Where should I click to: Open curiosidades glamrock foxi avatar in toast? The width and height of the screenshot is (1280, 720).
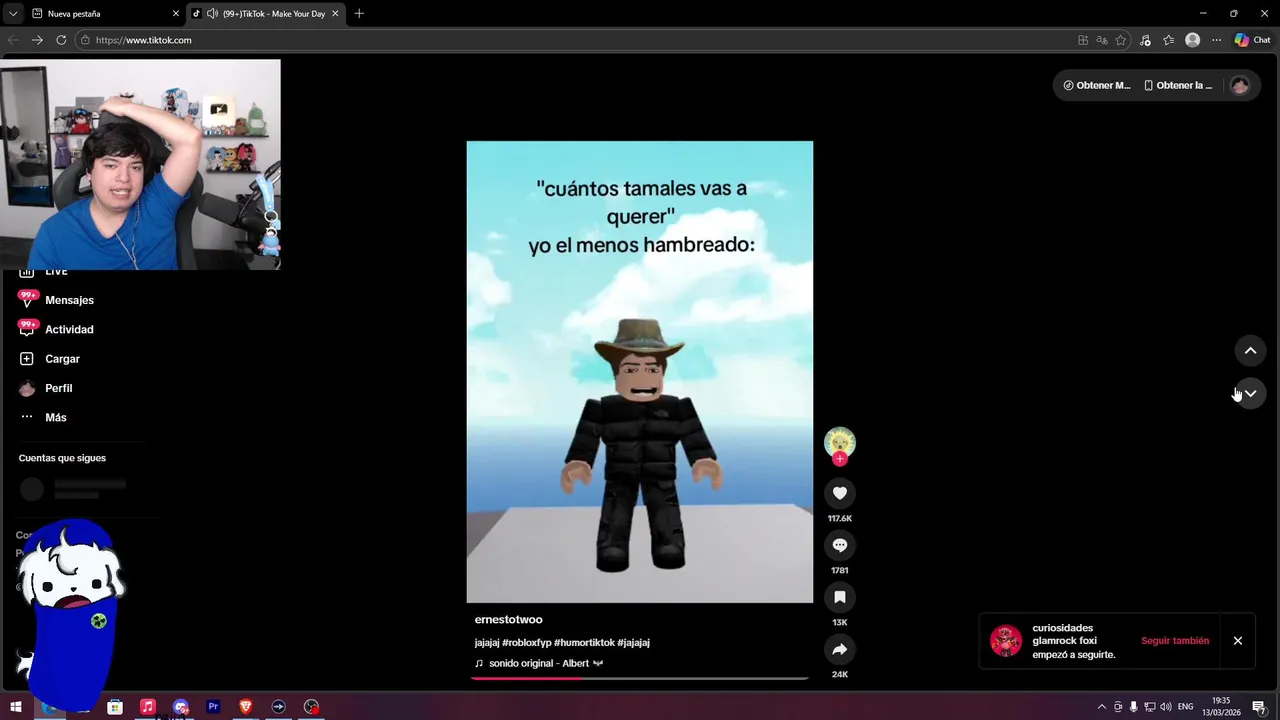(x=1006, y=641)
